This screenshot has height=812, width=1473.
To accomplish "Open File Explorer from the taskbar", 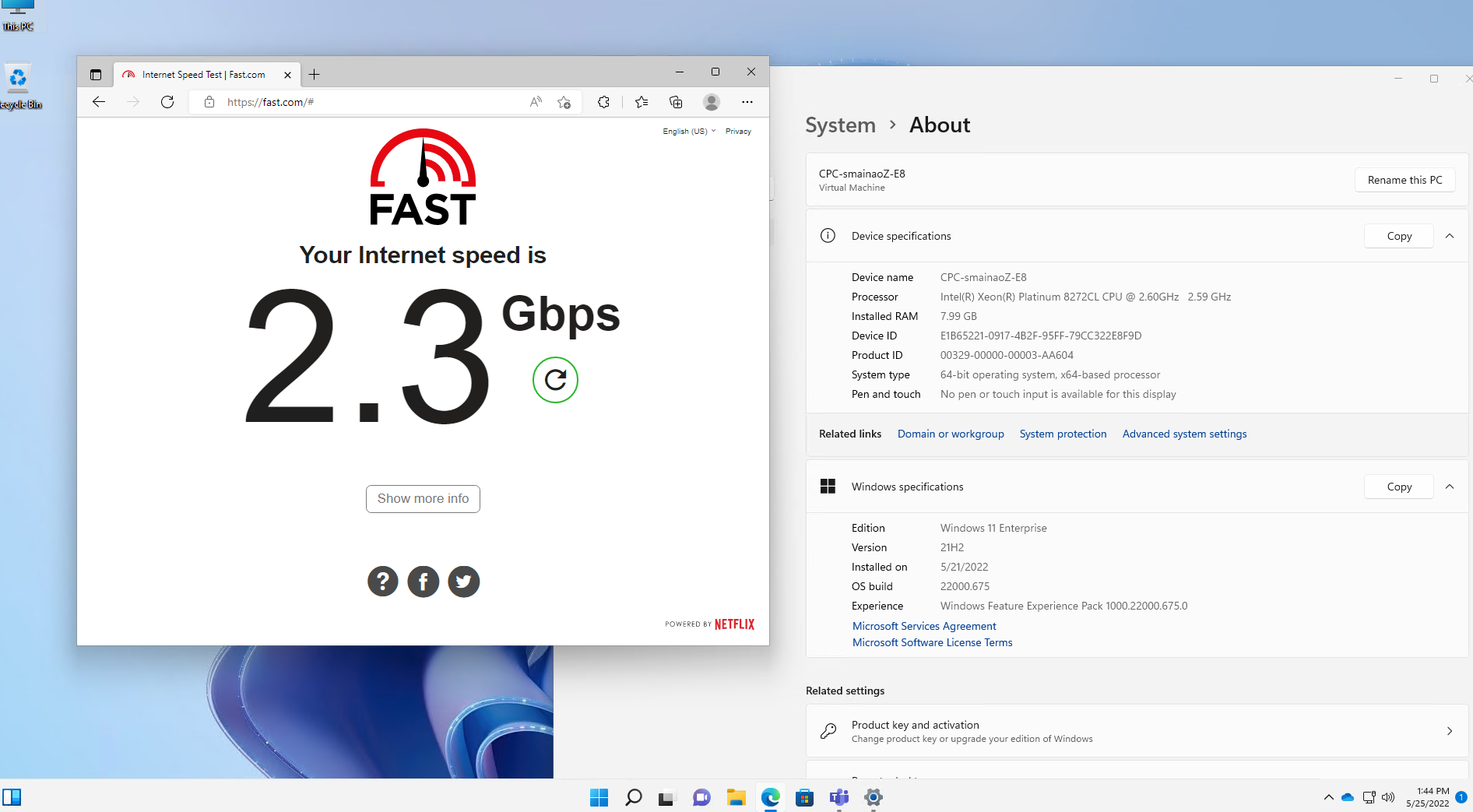I will tap(736, 797).
